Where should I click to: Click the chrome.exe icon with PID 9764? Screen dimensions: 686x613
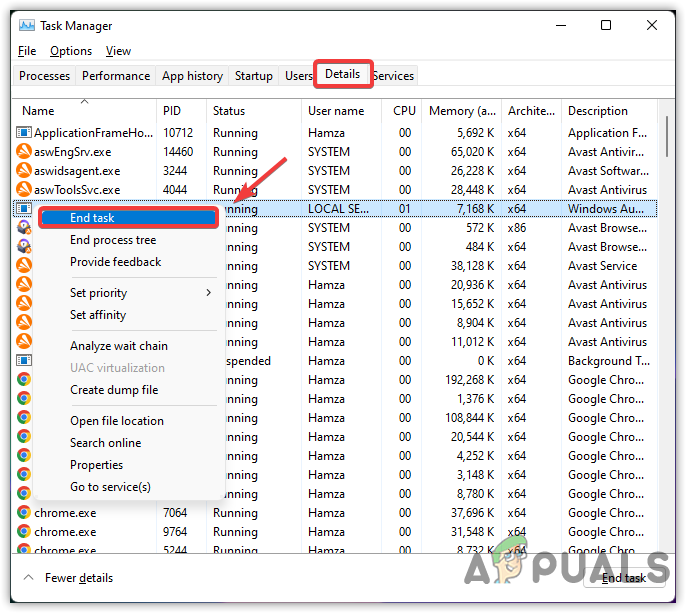[24, 531]
